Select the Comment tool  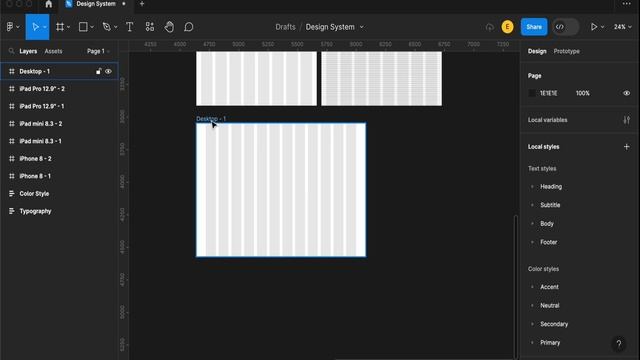click(189, 27)
